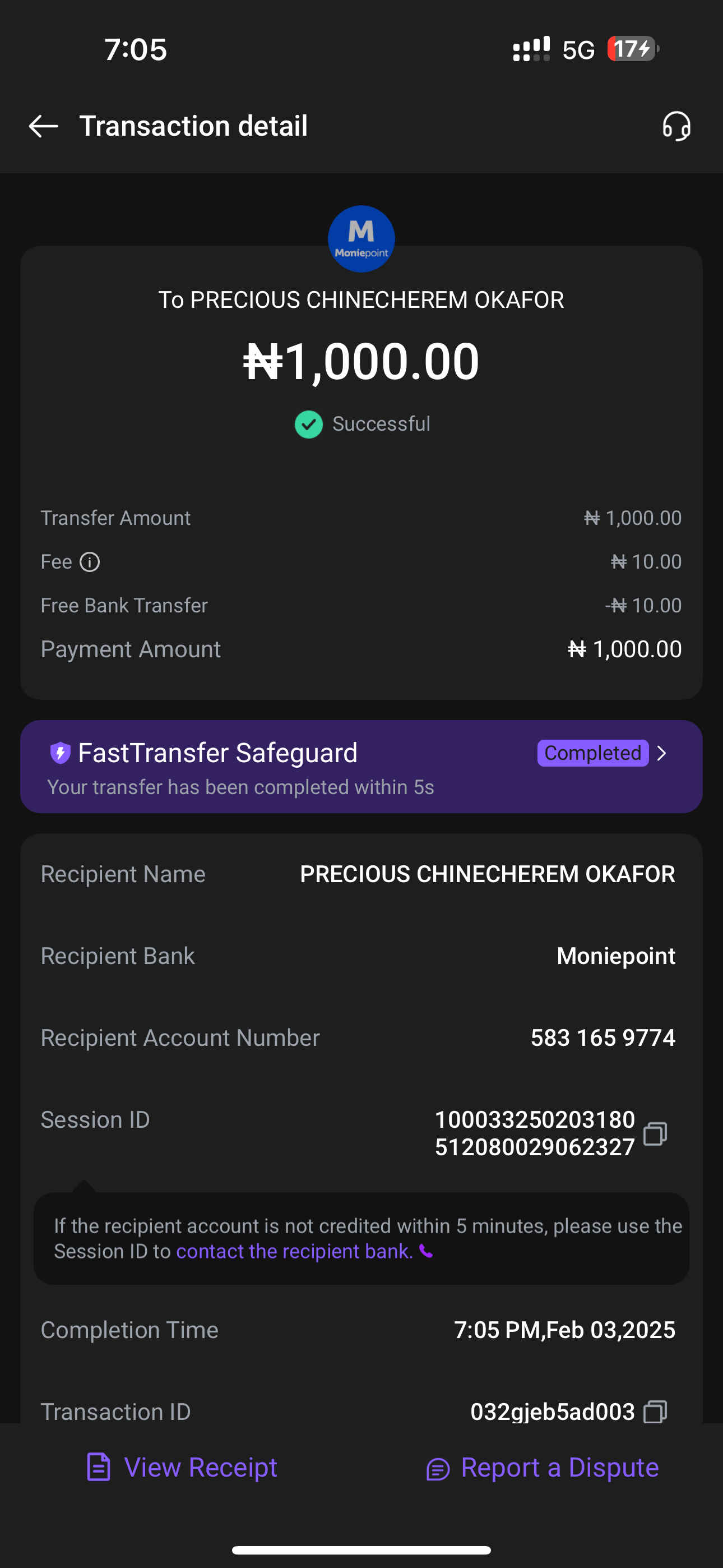
Task: Tap the green Successful checkmark icon
Action: click(309, 425)
